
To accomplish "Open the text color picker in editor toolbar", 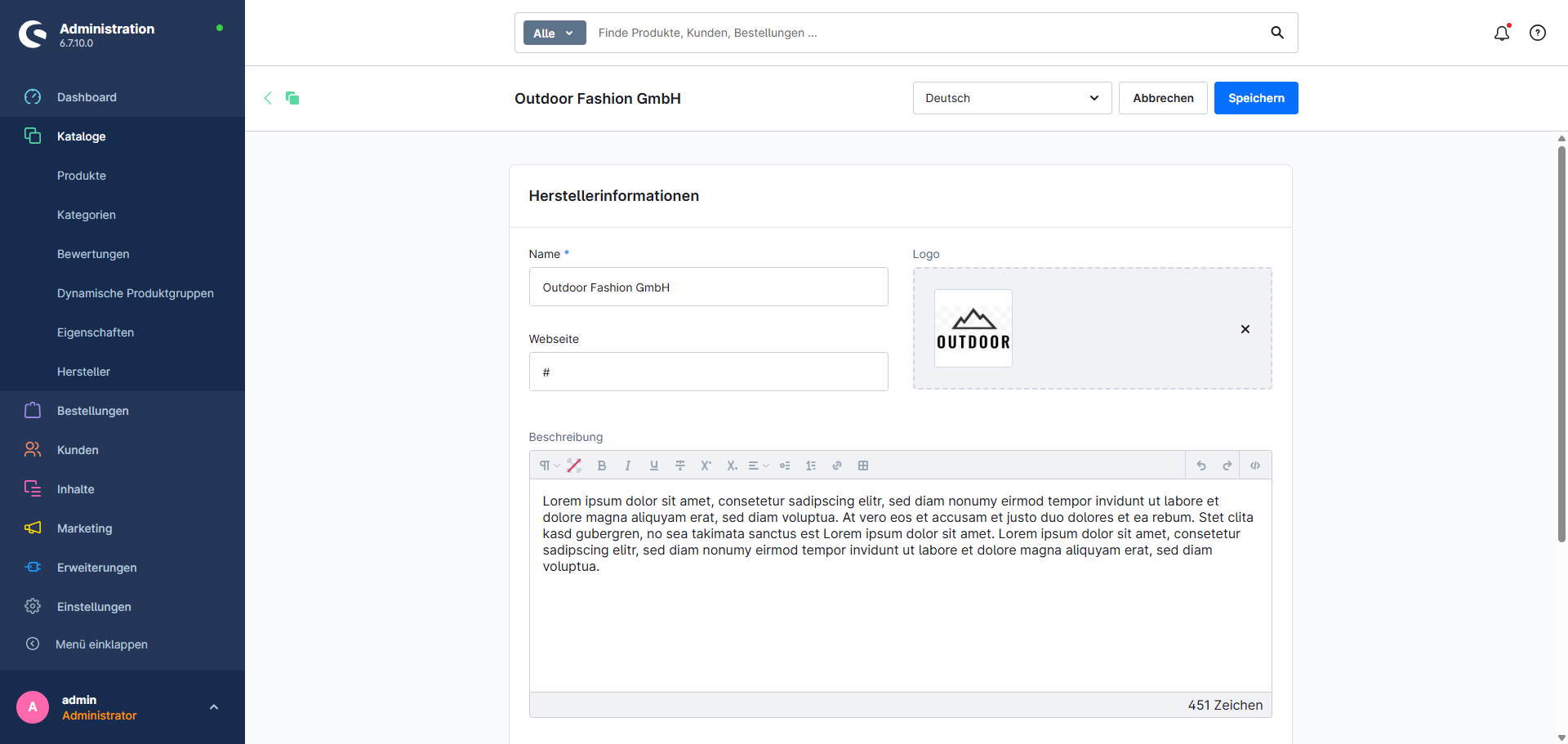I will click(574, 466).
